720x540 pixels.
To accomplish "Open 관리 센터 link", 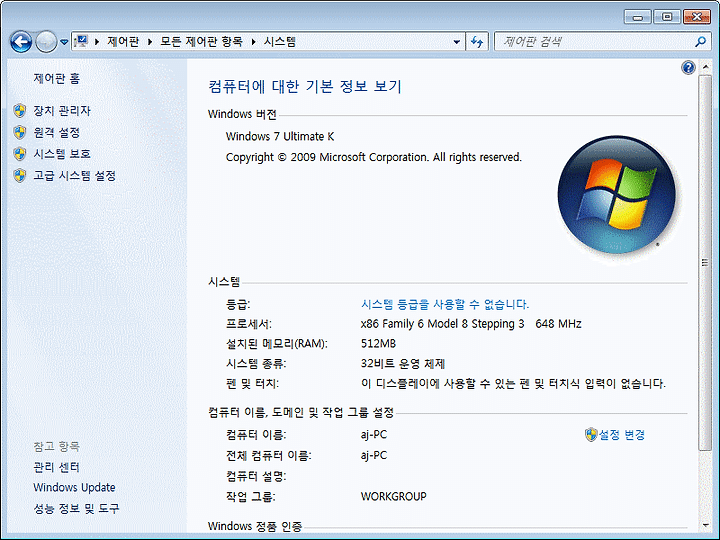I will click(x=56, y=467).
